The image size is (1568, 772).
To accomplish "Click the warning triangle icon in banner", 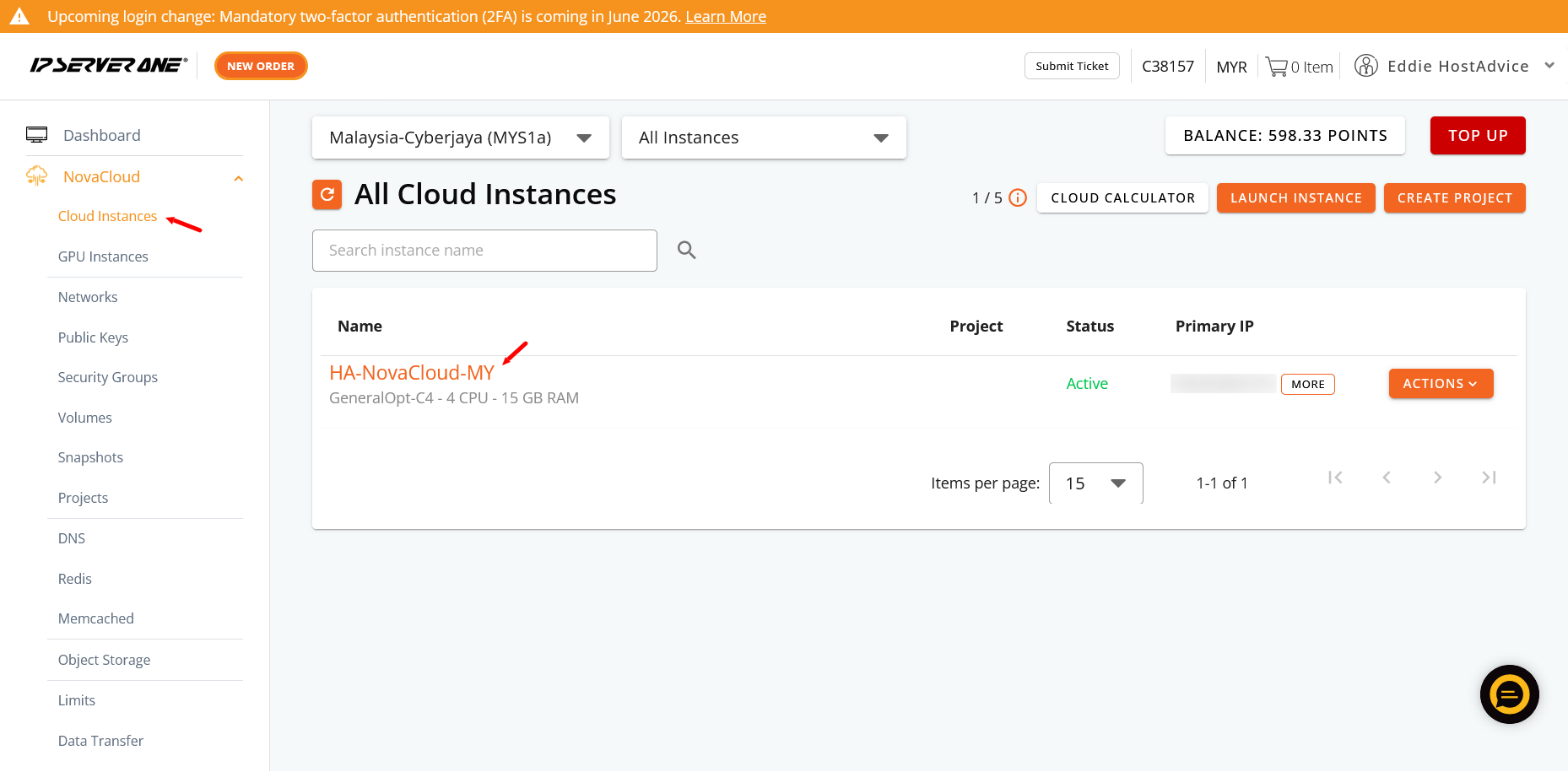I will 19,16.
